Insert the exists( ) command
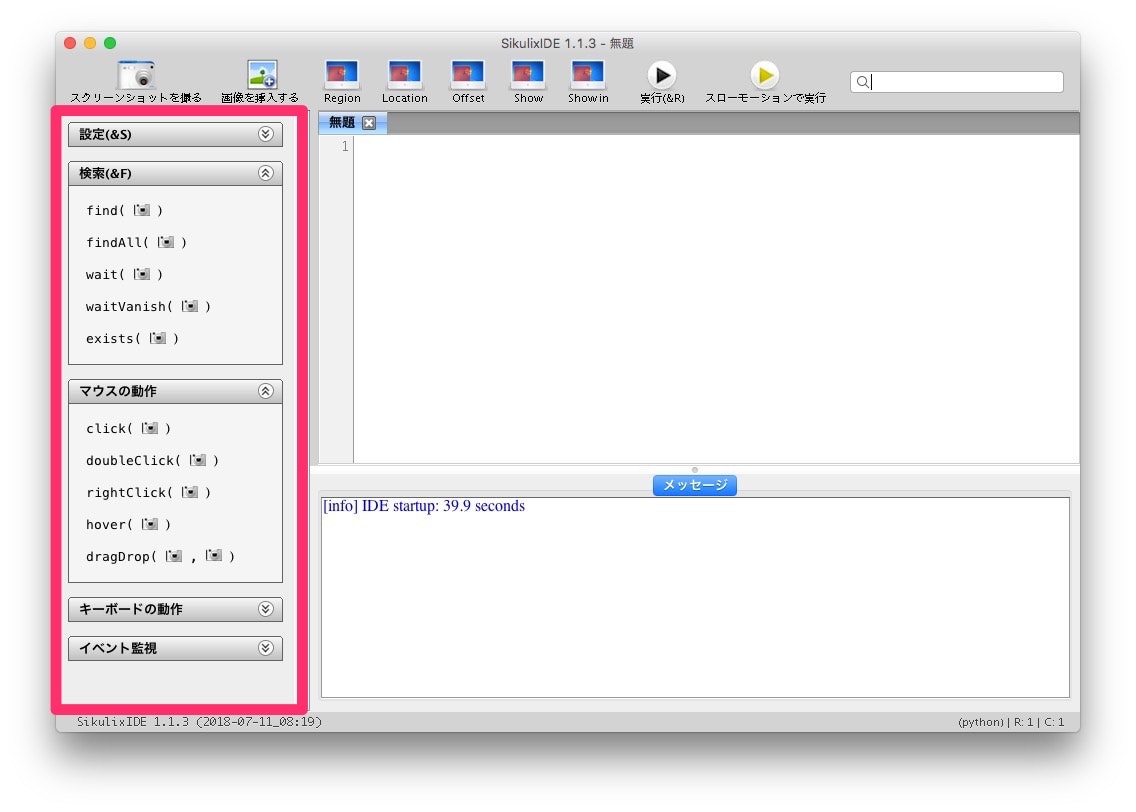The width and height of the screenshot is (1136, 812). (x=133, y=338)
